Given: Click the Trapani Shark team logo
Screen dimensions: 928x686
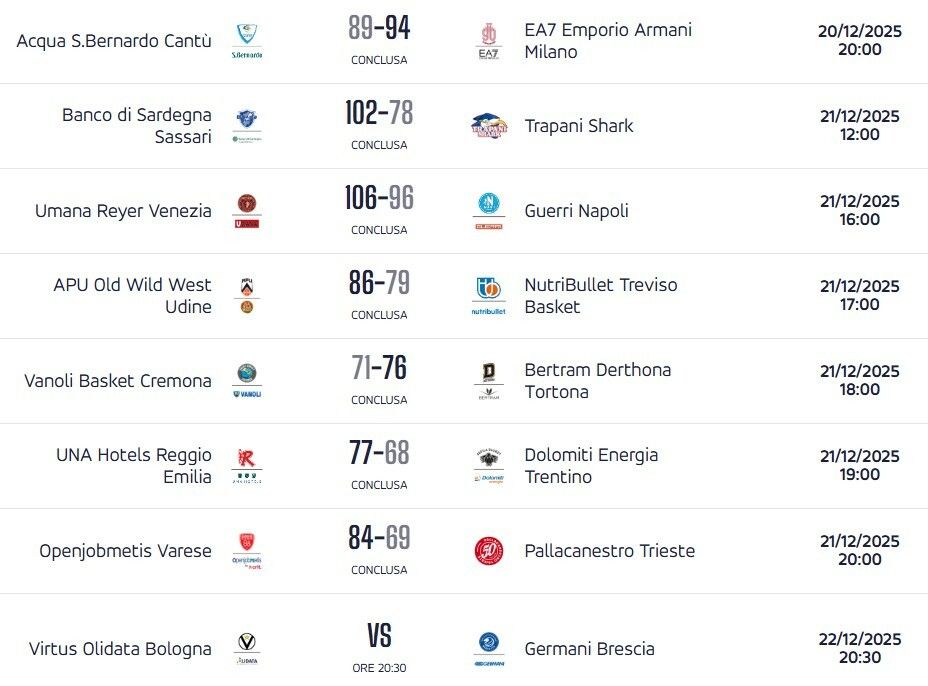Looking at the screenshot, I should point(488,126).
